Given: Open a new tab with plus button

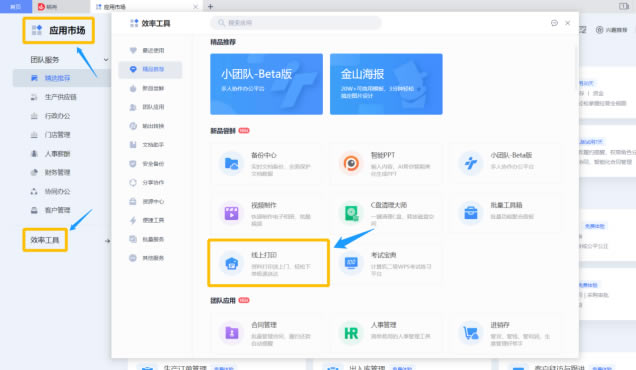Looking at the screenshot, I should pyautogui.click(x=210, y=6).
